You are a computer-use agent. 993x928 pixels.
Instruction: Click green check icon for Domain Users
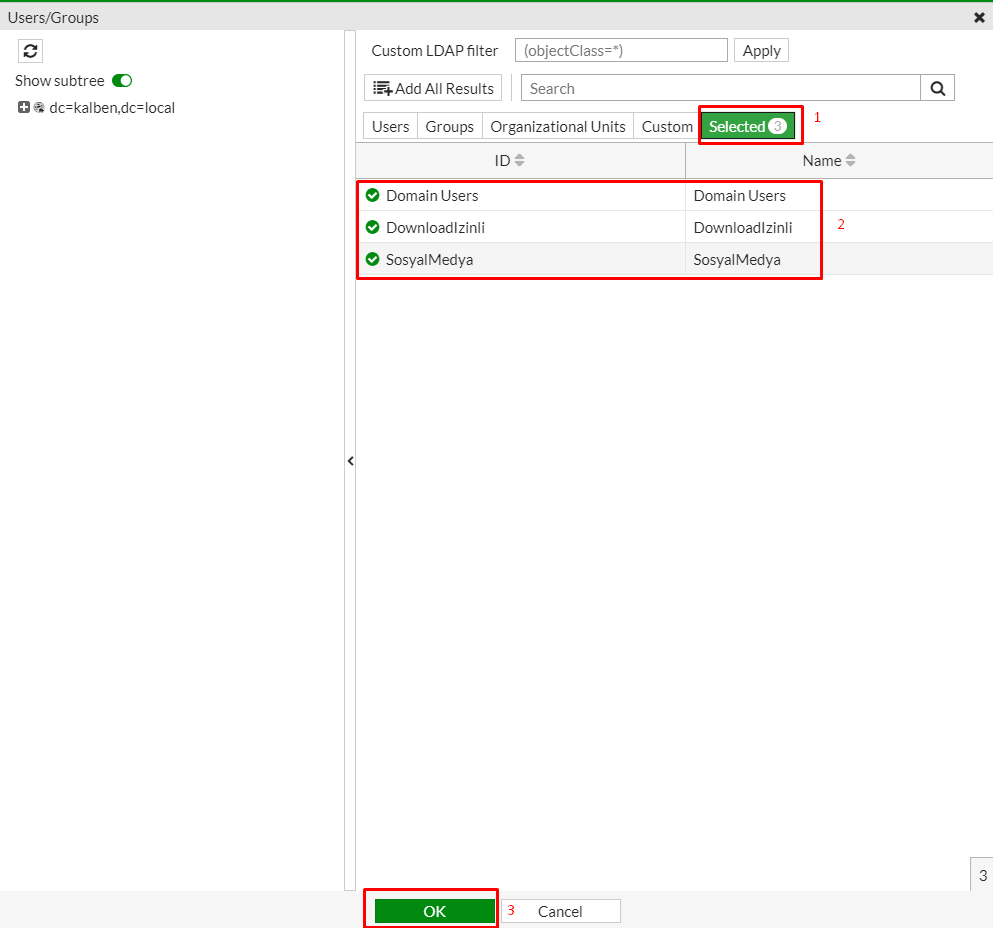click(x=372, y=195)
